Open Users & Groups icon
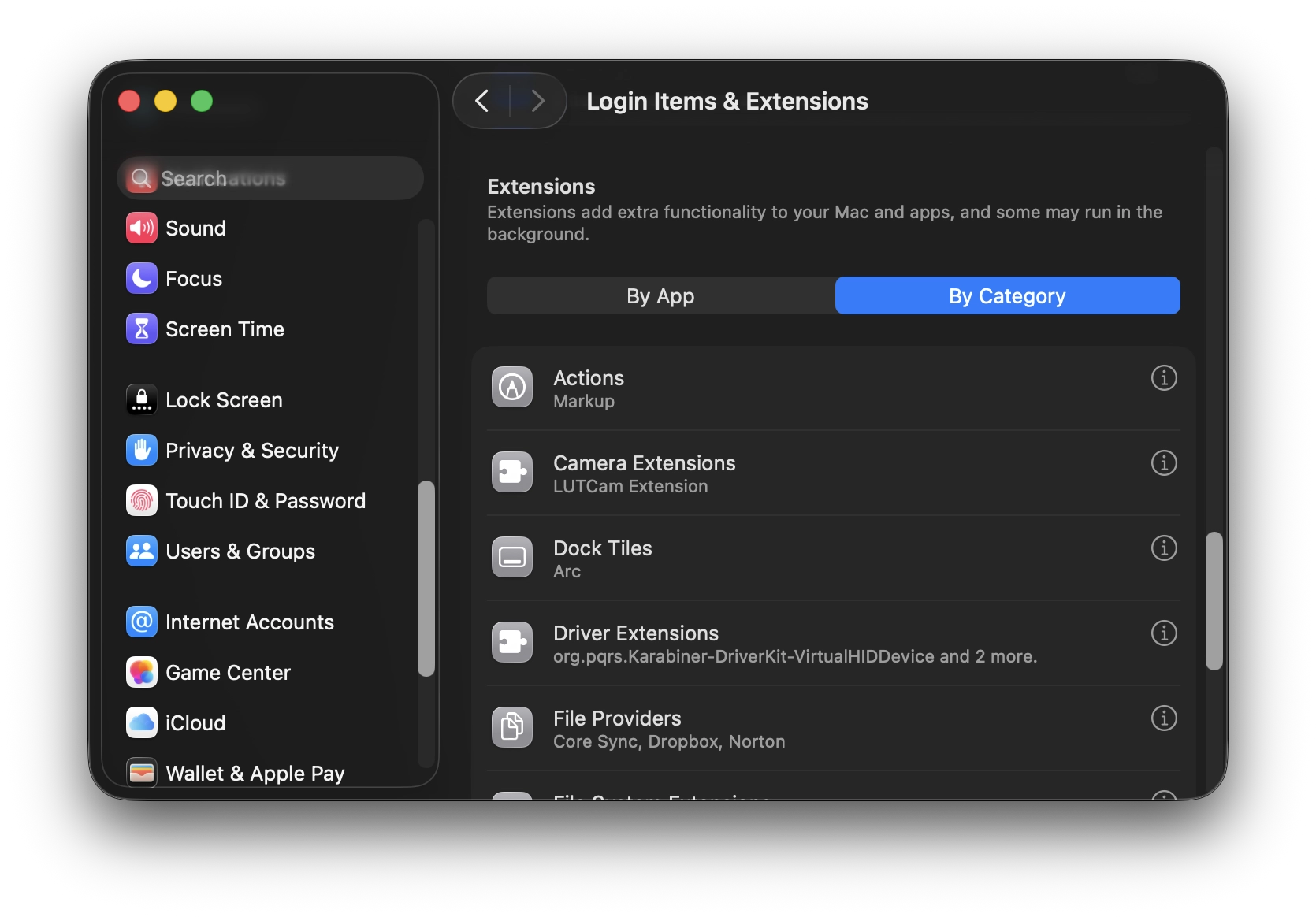 pos(142,551)
